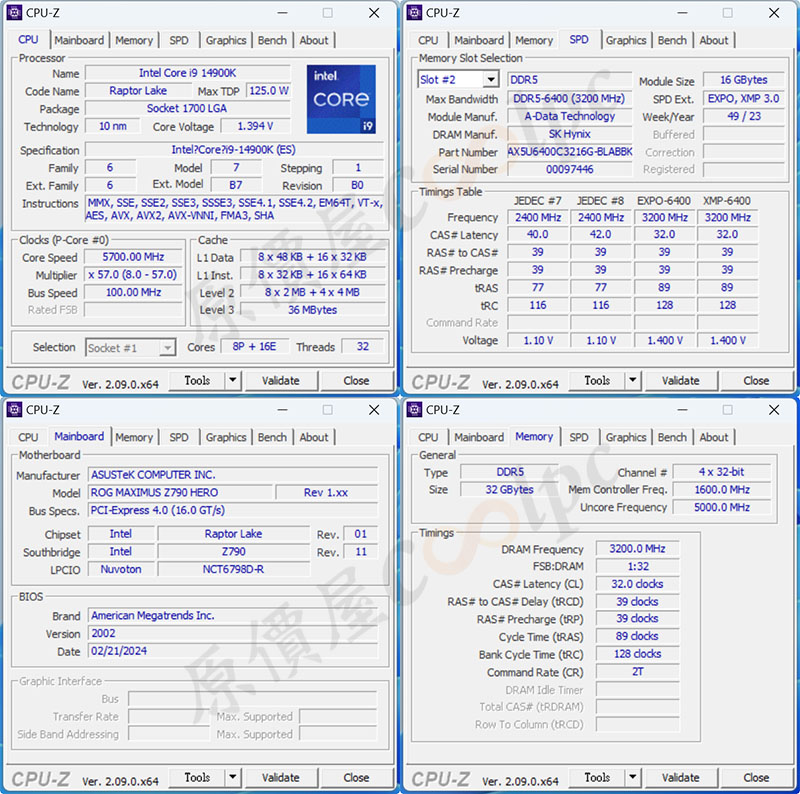The width and height of the screenshot is (800, 794).
Task: Select the Bench tab in the SPD window
Action: point(672,40)
